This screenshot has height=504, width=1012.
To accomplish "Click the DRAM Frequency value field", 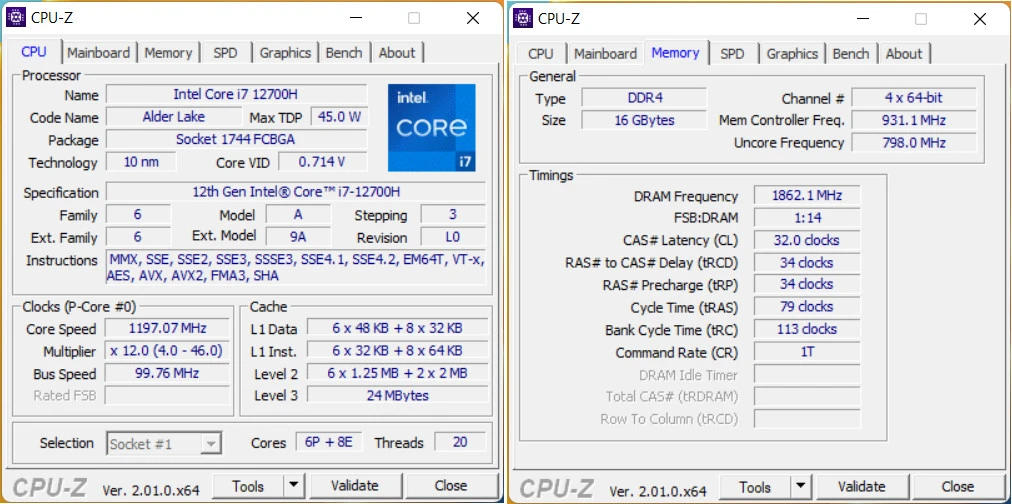I will coord(805,196).
